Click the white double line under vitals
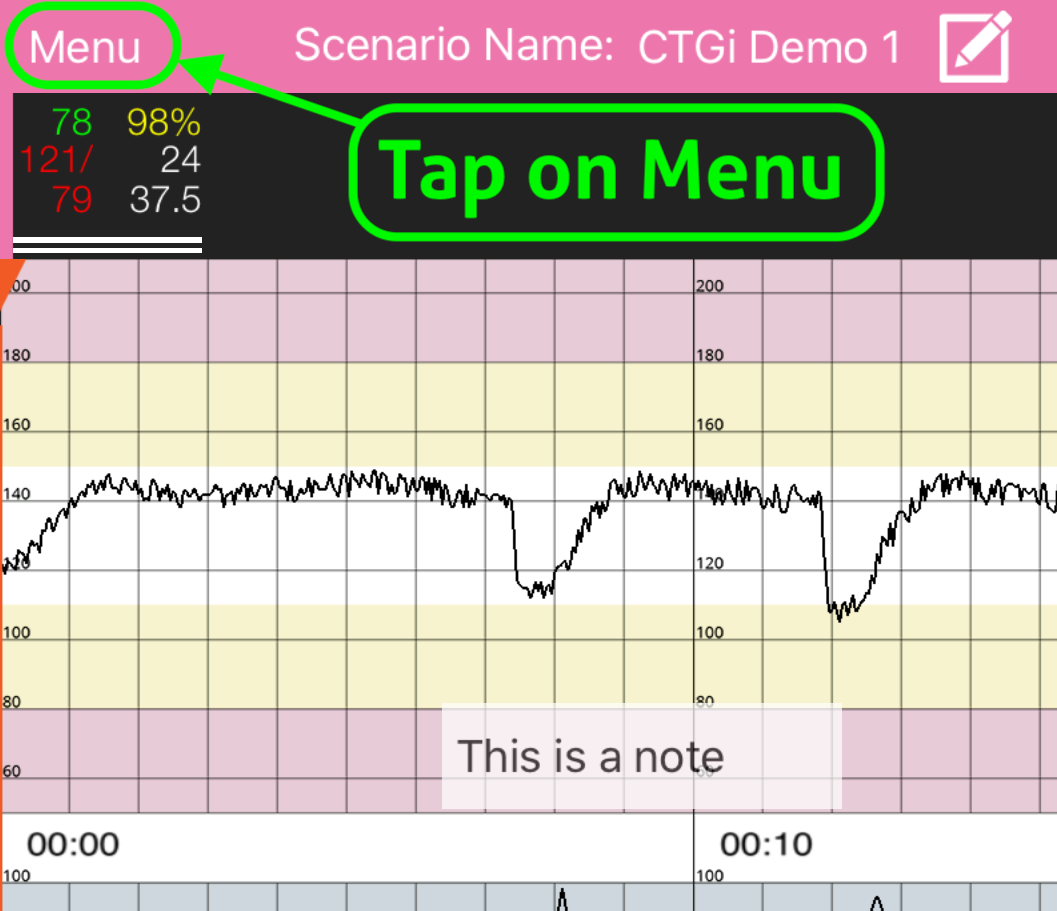 [107, 244]
